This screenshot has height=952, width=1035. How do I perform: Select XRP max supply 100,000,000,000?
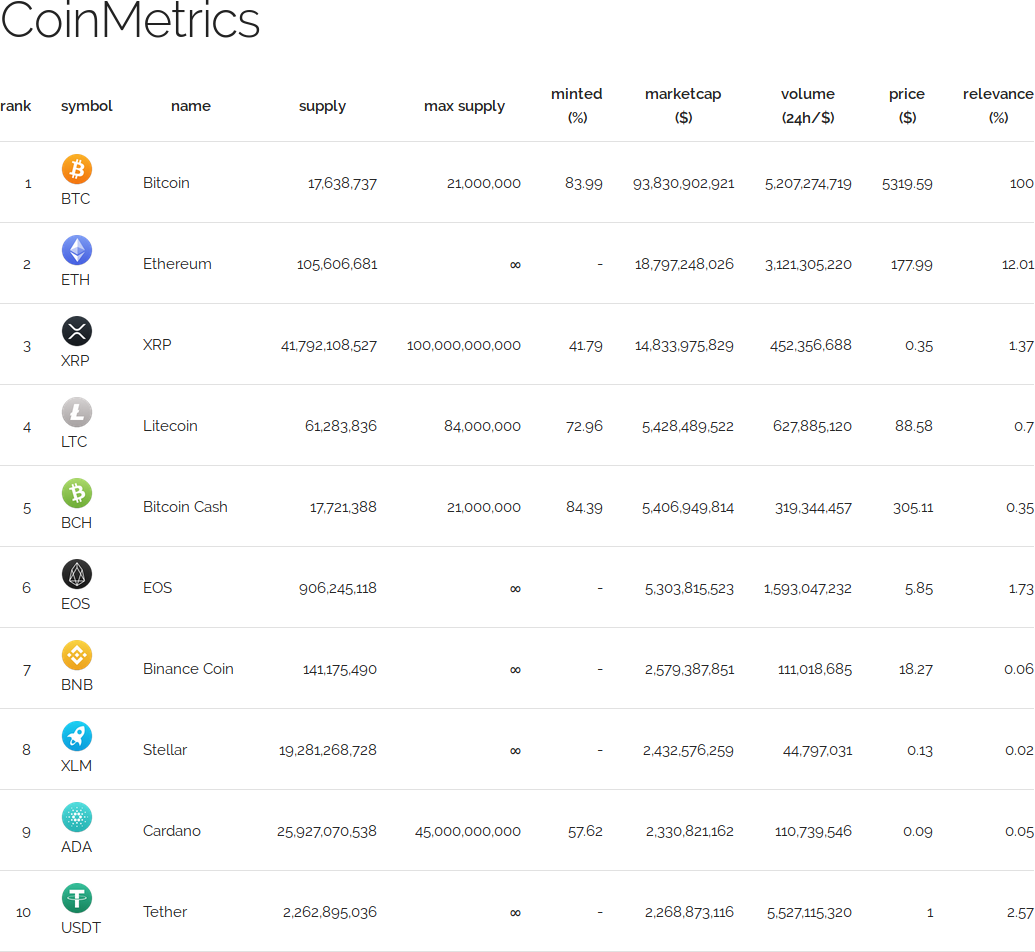point(463,345)
